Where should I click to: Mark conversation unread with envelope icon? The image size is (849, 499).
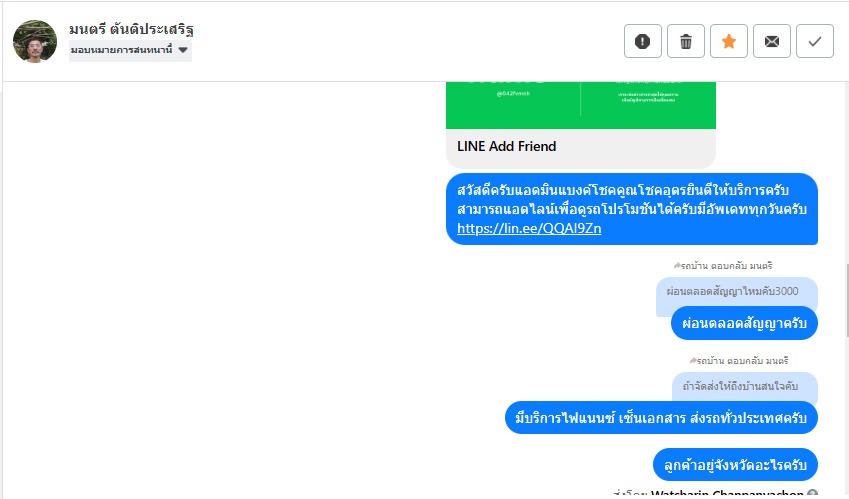772,41
